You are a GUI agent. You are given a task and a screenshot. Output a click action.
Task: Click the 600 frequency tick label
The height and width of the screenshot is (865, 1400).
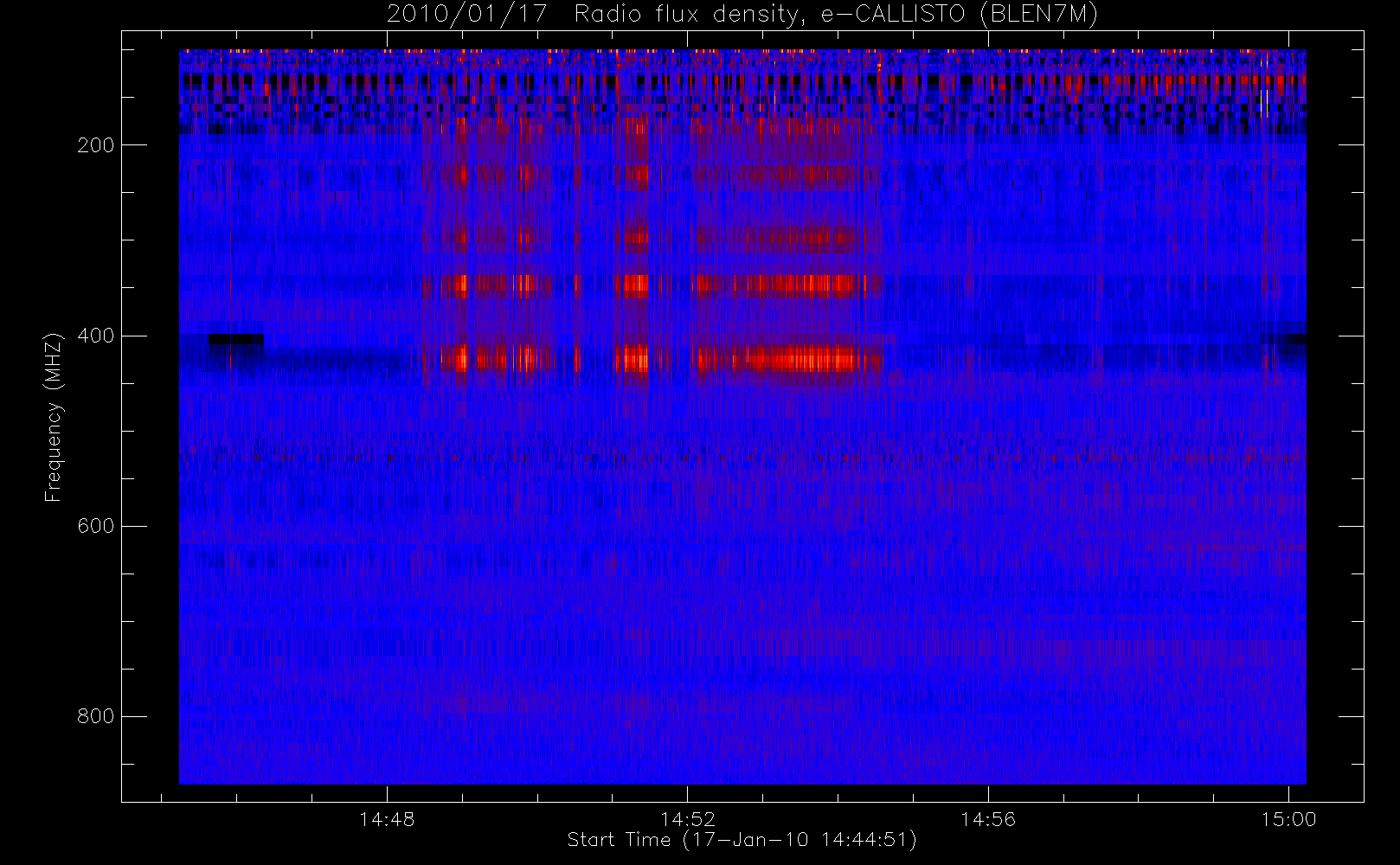coord(96,526)
